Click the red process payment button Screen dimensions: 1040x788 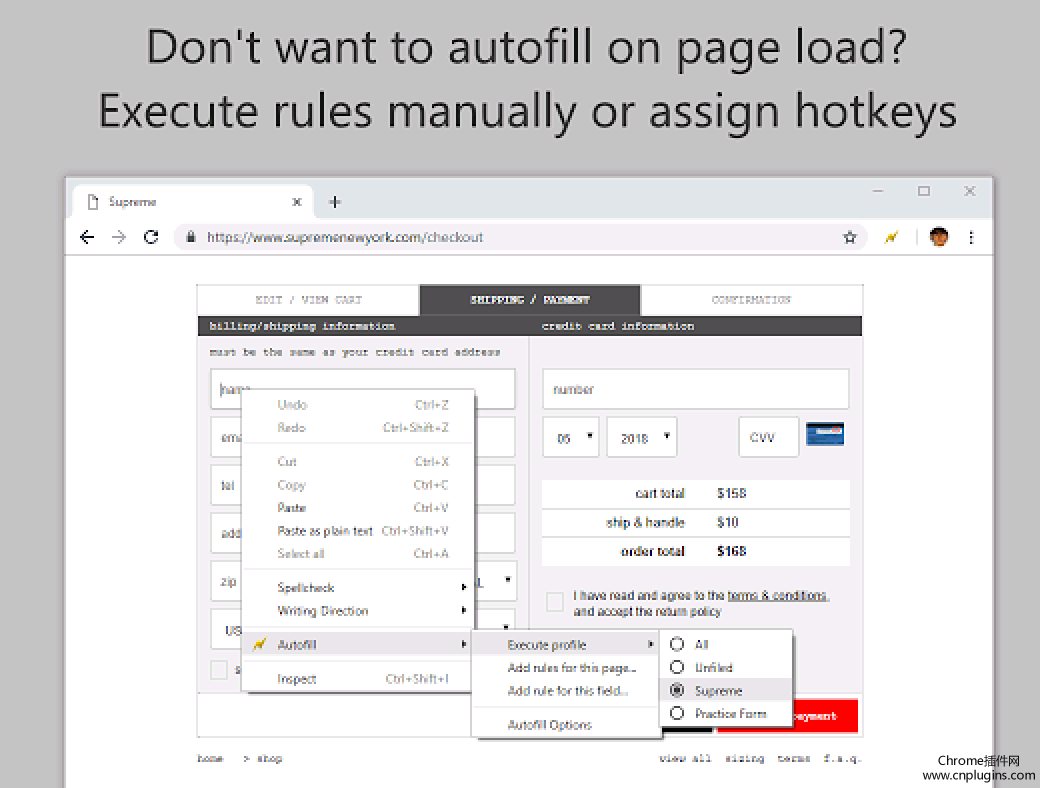tap(824, 716)
